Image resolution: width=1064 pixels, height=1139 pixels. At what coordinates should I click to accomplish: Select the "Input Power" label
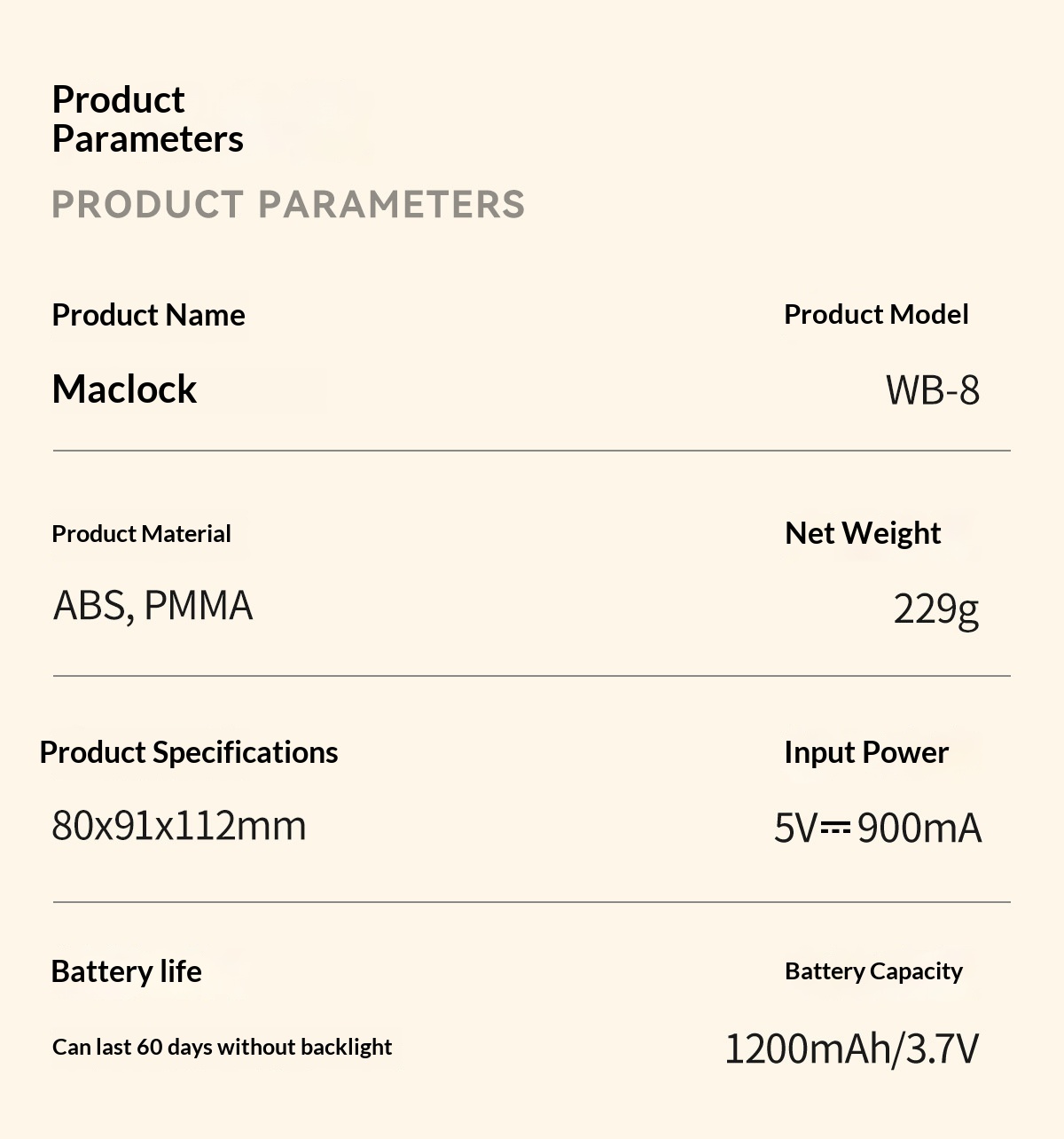click(866, 752)
